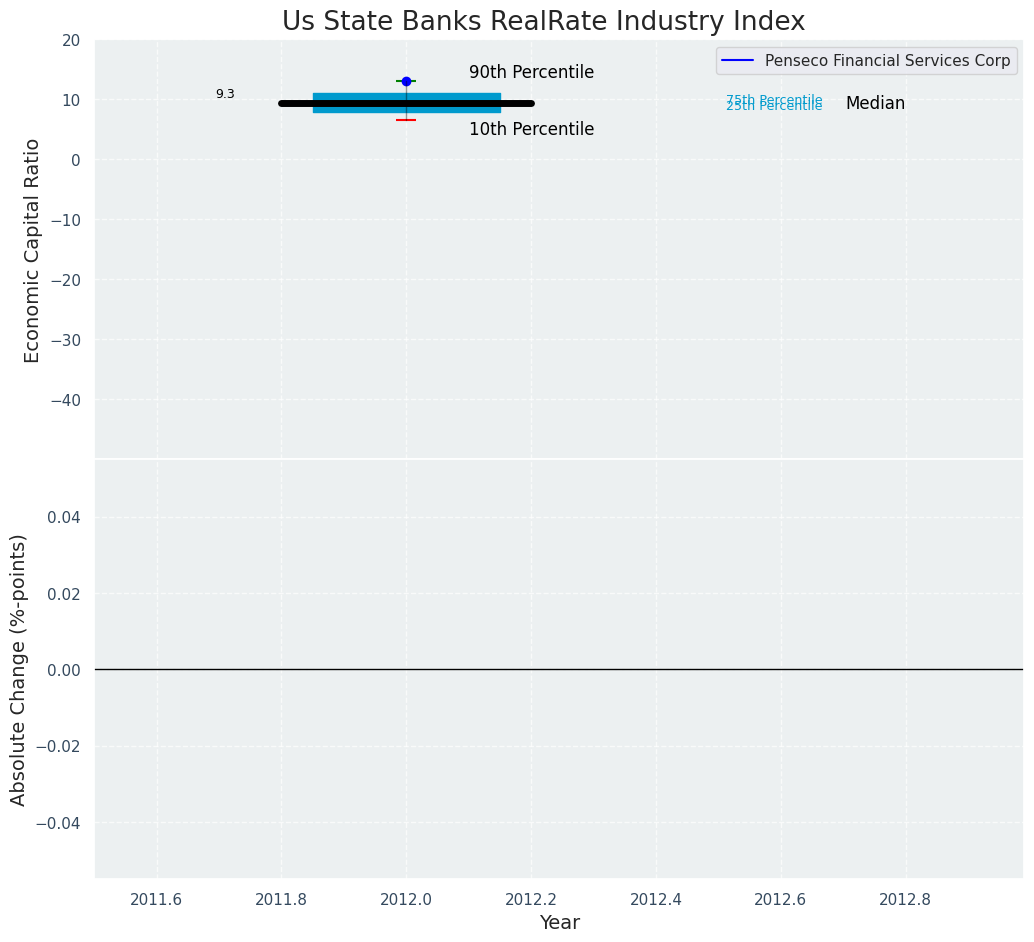
Task: Click the Economic Capital Ratio axis label
Action: click(x=33, y=250)
